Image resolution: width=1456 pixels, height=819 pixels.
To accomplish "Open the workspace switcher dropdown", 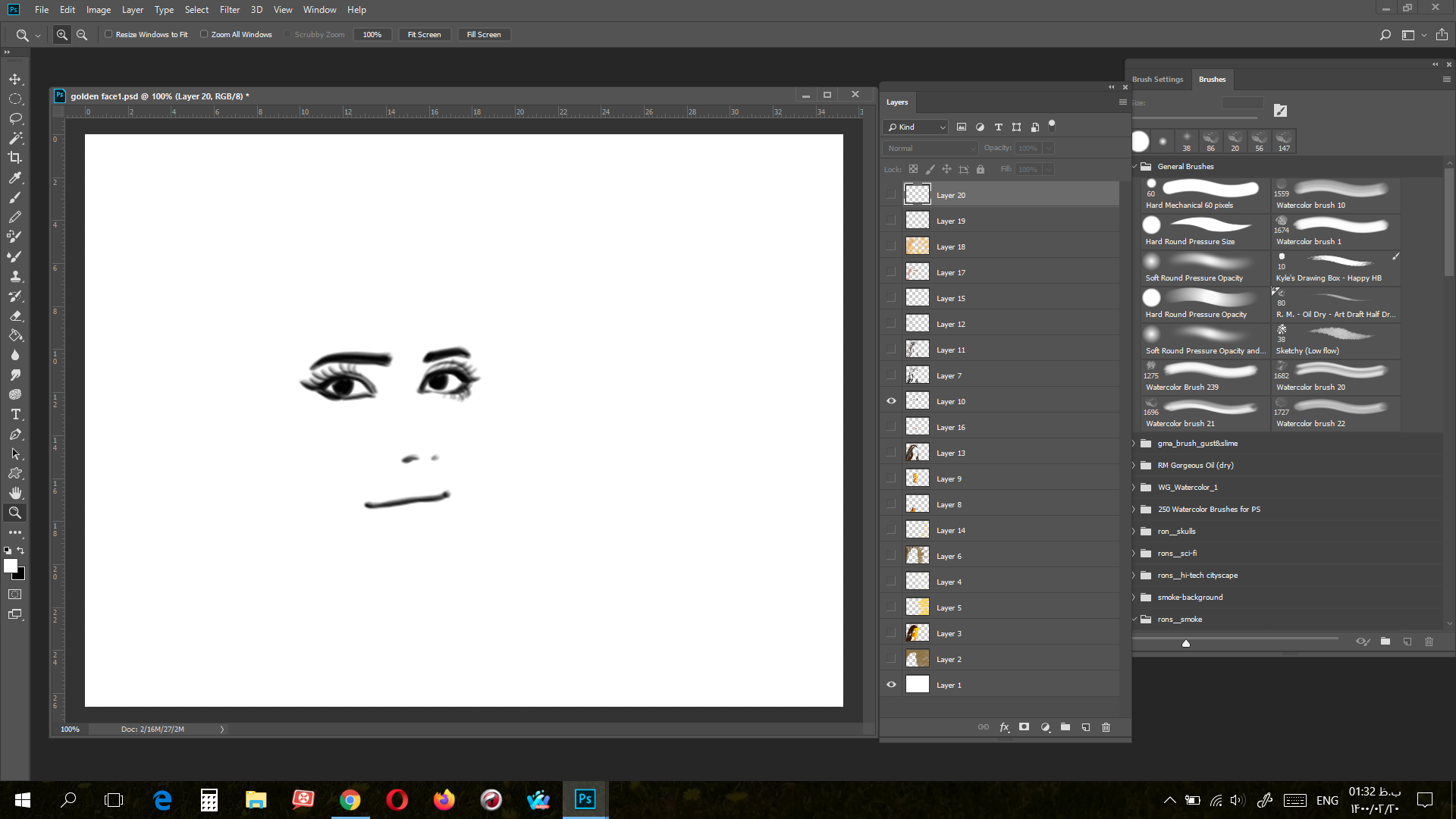I will point(1414,35).
